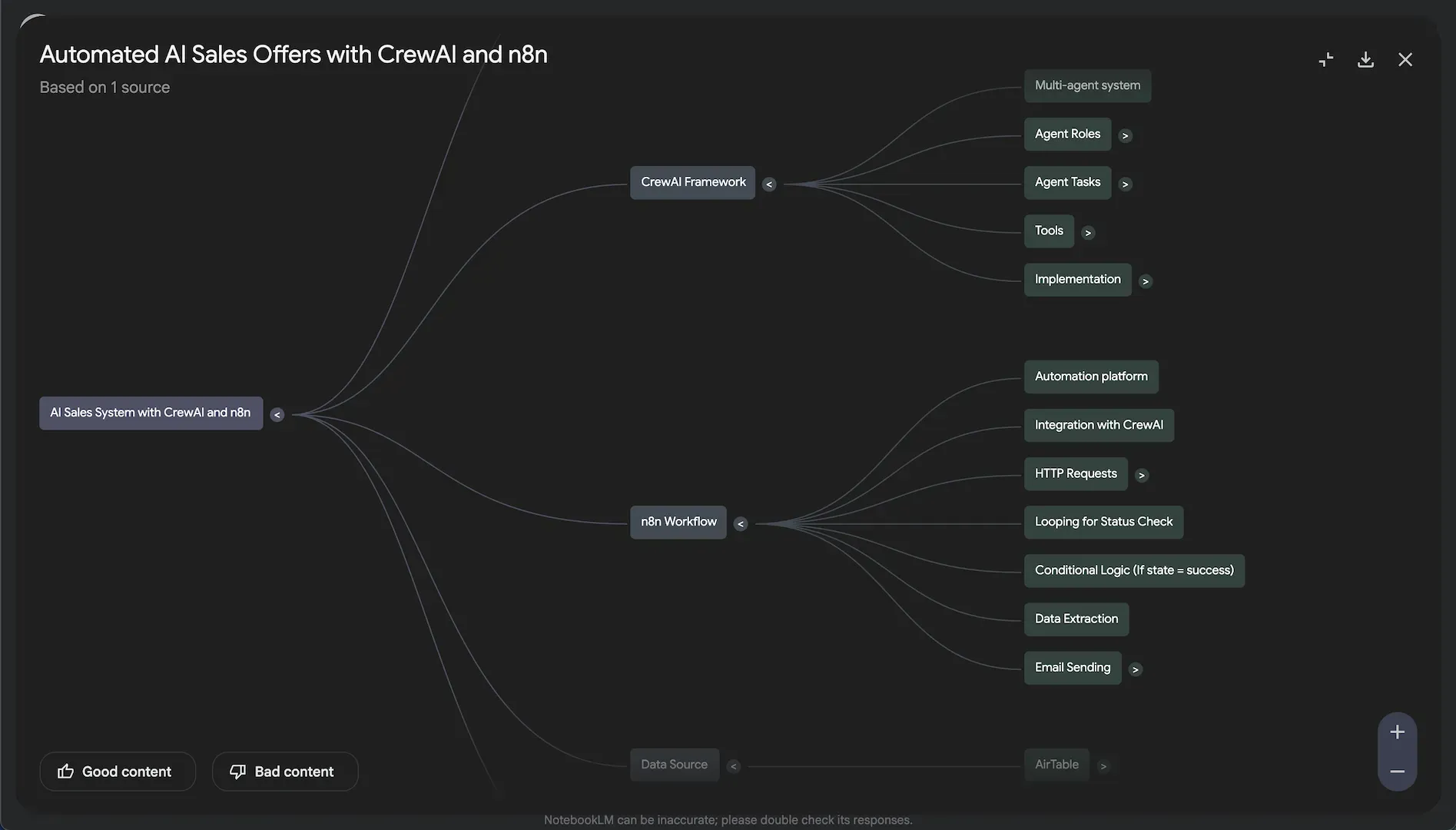Viewport: 1456px width, 830px height.
Task: Click the 'Based on 1 source' subtitle
Action: coord(104,88)
